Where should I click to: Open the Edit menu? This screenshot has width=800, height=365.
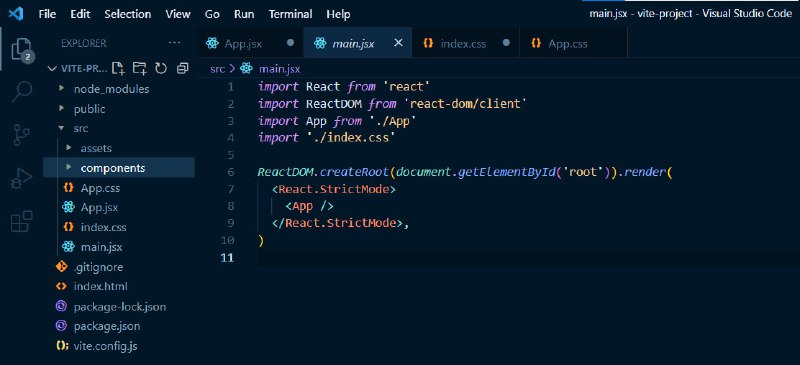click(80, 14)
